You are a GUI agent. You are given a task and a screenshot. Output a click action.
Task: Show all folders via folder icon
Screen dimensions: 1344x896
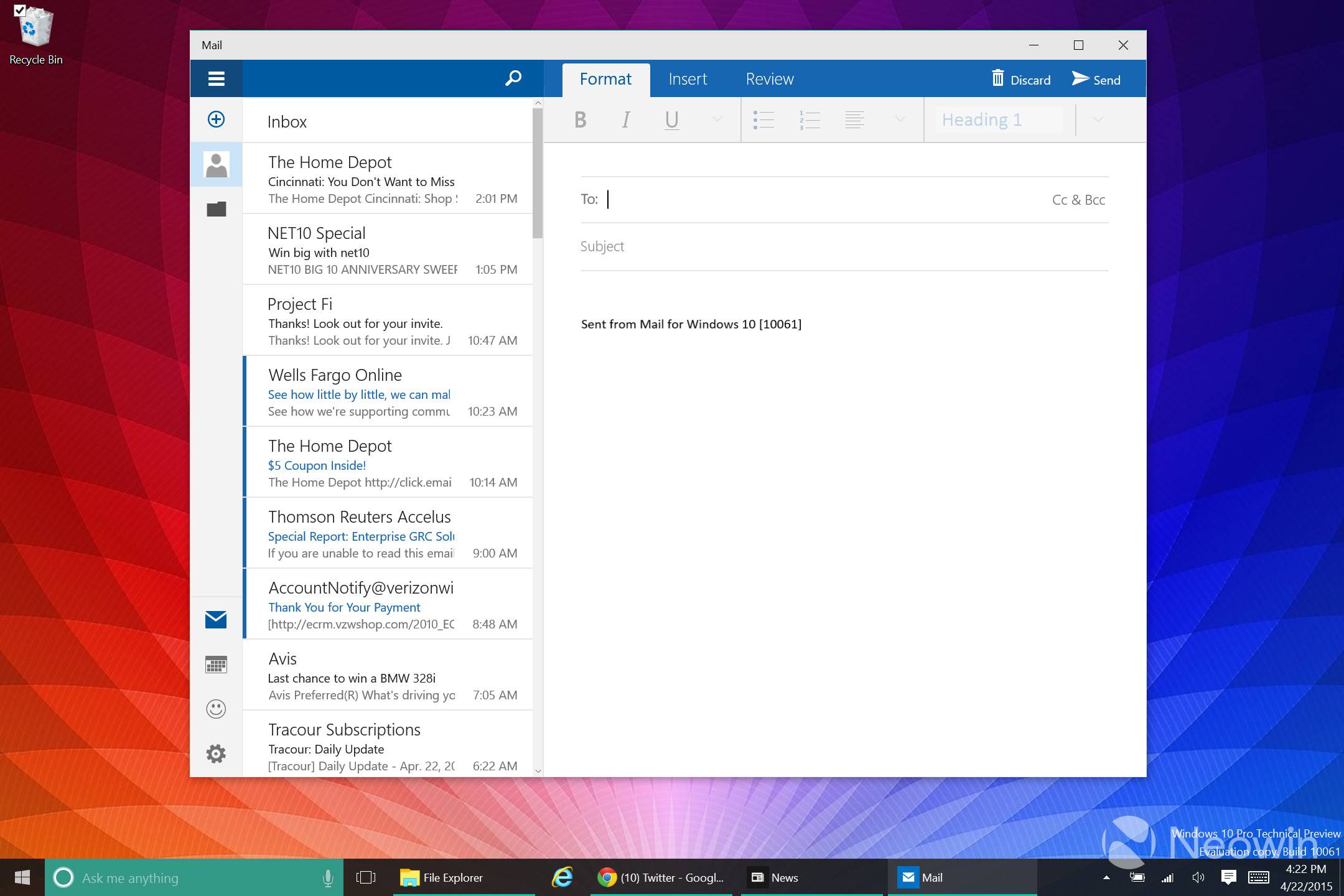click(216, 209)
